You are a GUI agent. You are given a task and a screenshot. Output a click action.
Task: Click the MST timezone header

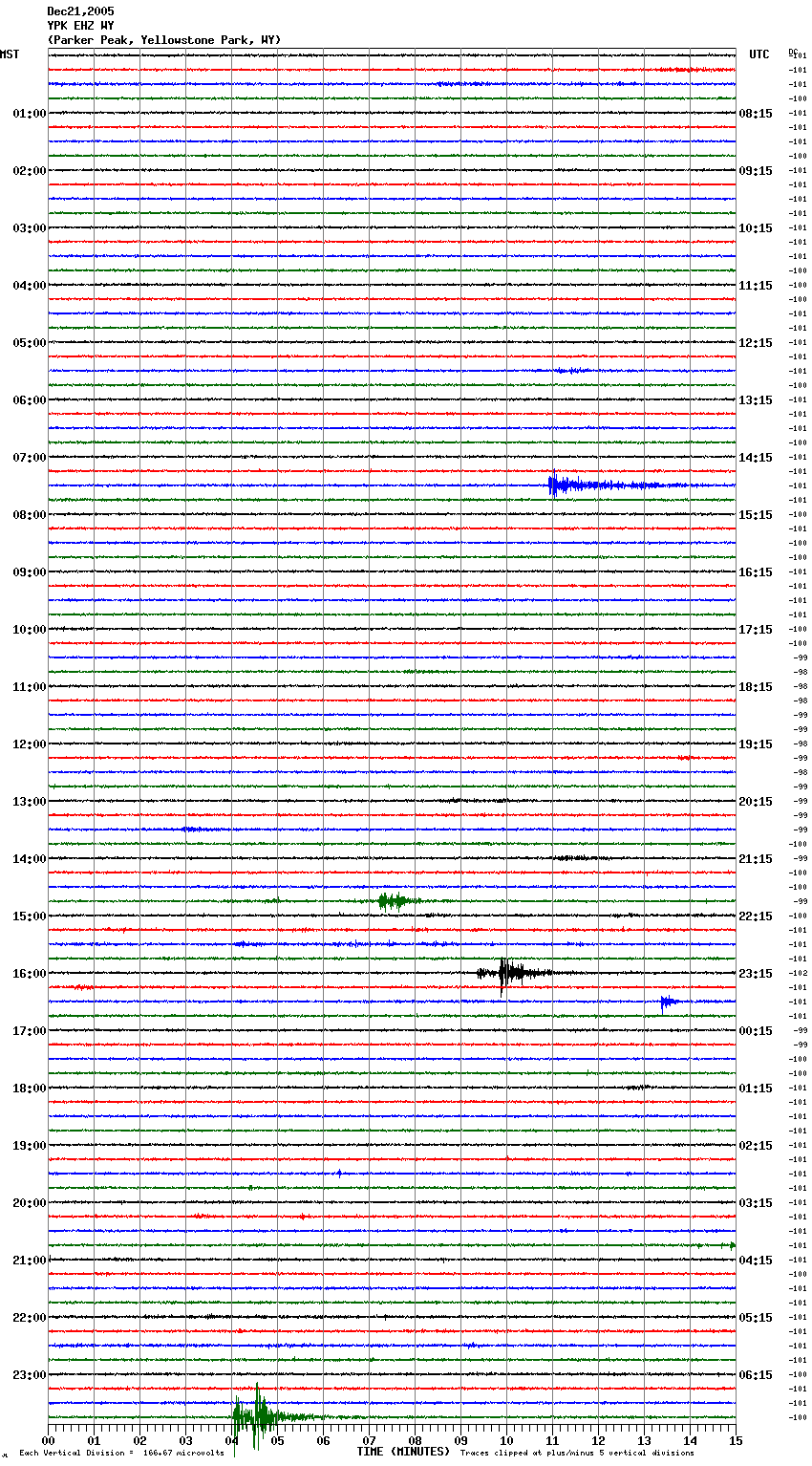pyautogui.click(x=10, y=54)
